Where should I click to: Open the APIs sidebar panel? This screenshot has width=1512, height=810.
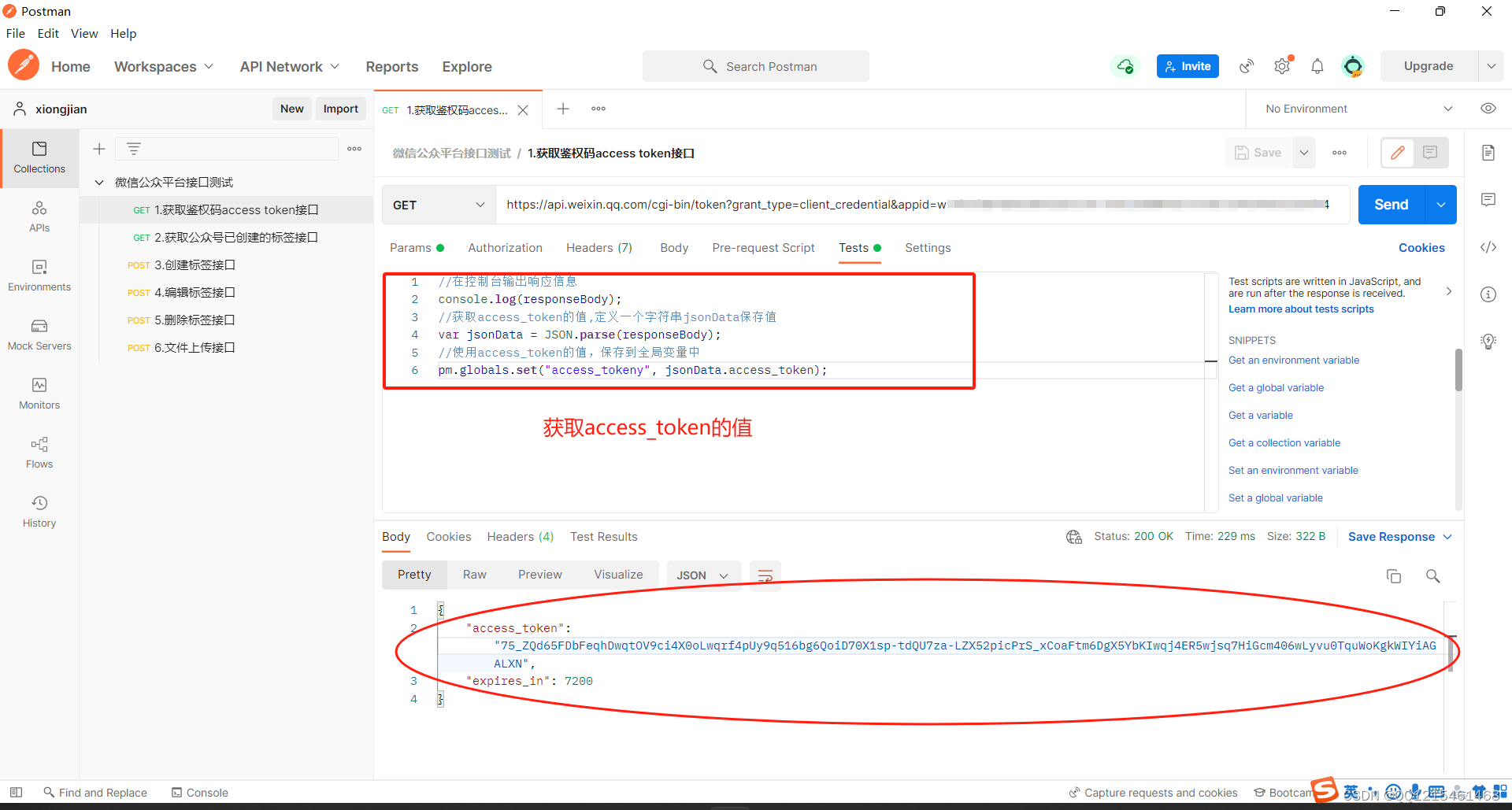pos(39,217)
